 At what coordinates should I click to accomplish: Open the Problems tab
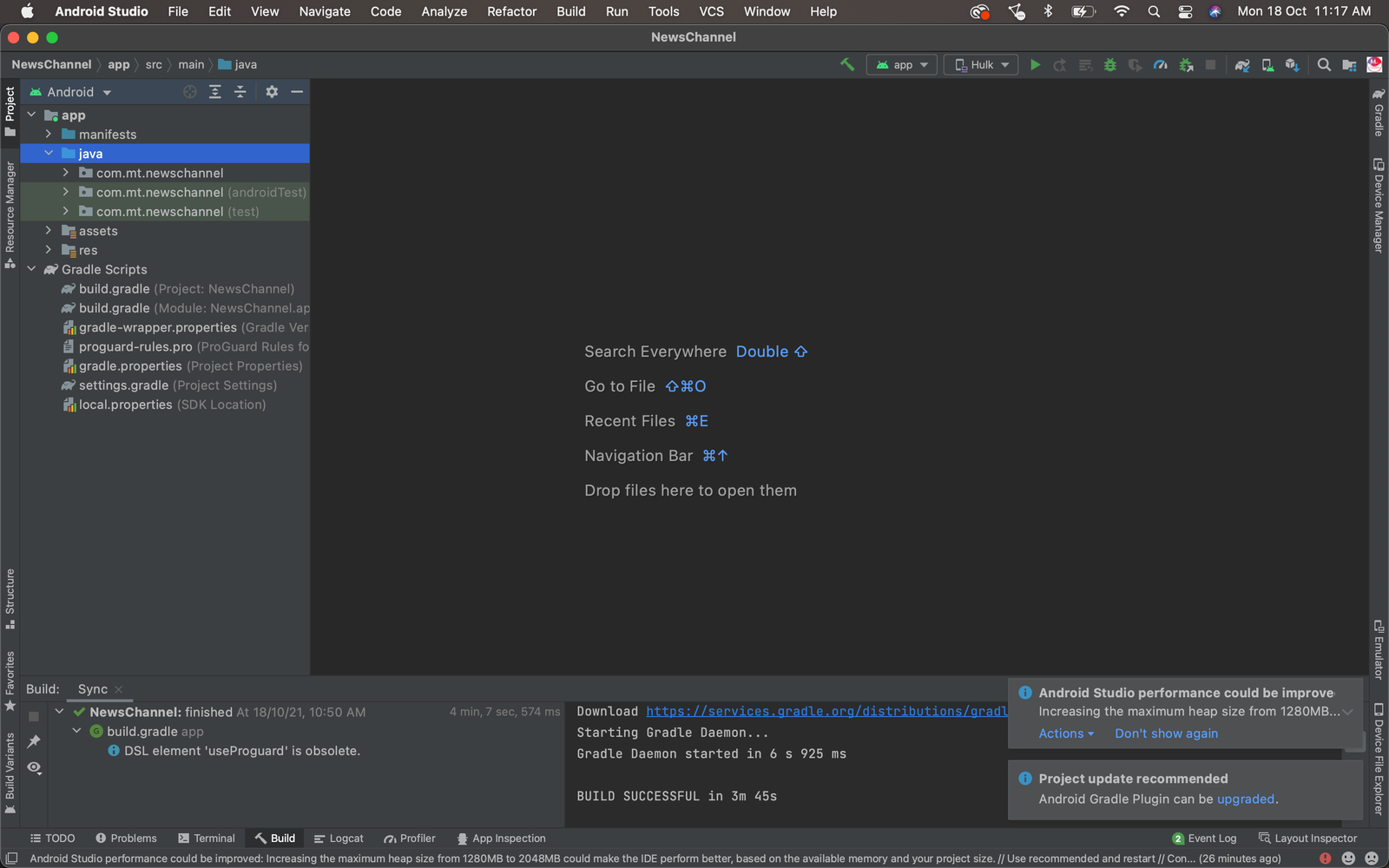tap(126, 838)
